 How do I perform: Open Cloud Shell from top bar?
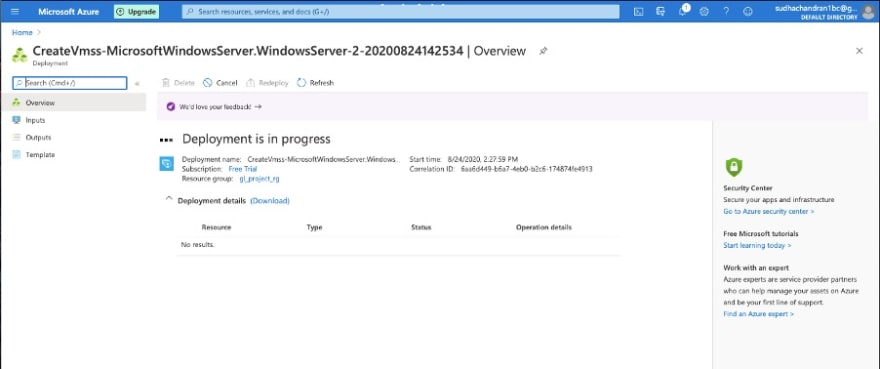click(x=638, y=11)
